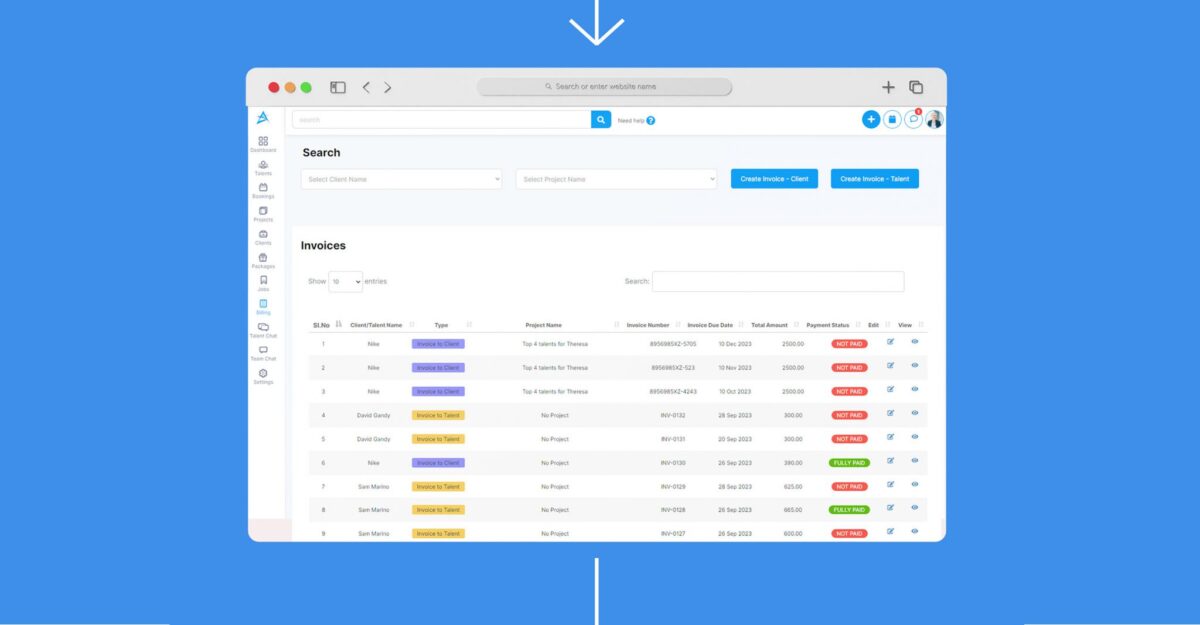Click Create Invoice - Talent button
The image size is (1200, 625).
[x=874, y=179]
